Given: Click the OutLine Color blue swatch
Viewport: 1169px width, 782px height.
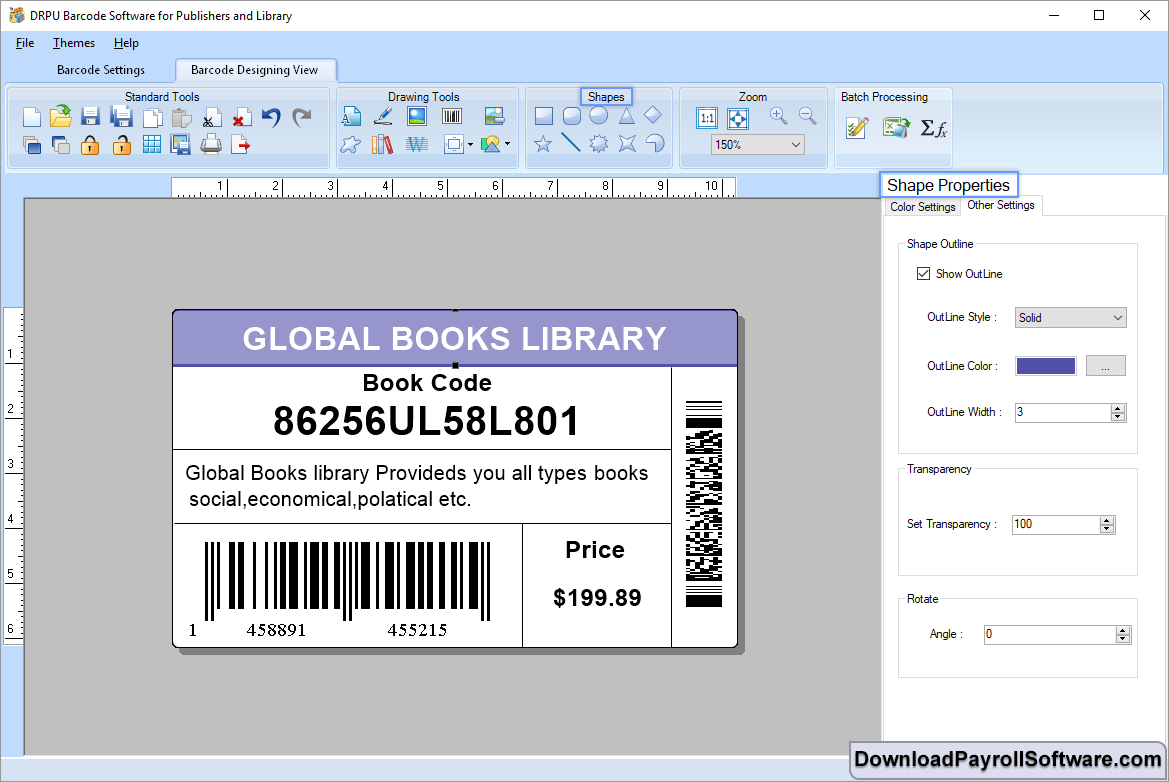Looking at the screenshot, I should tap(1045, 365).
